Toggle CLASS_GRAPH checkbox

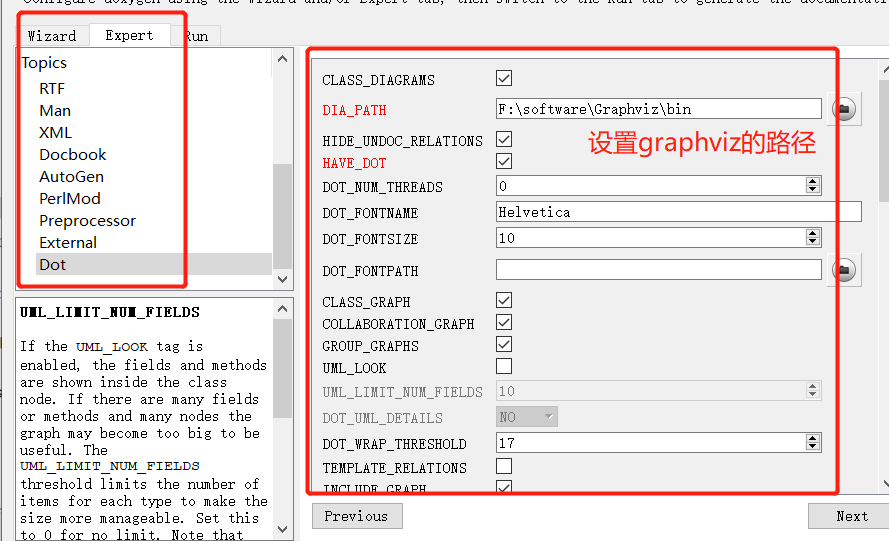503,301
